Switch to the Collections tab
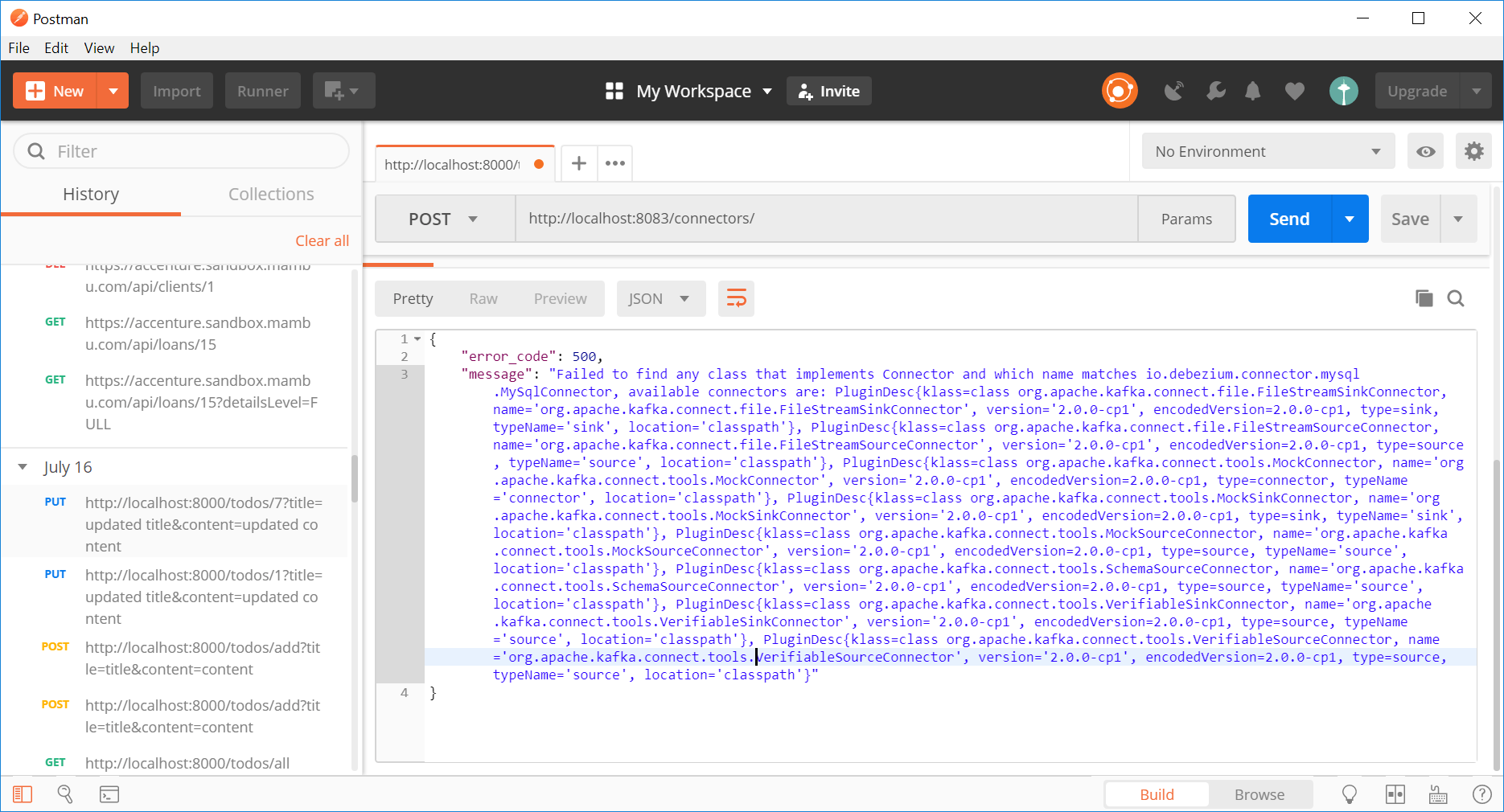Viewport: 1504px width, 812px height. [x=271, y=194]
